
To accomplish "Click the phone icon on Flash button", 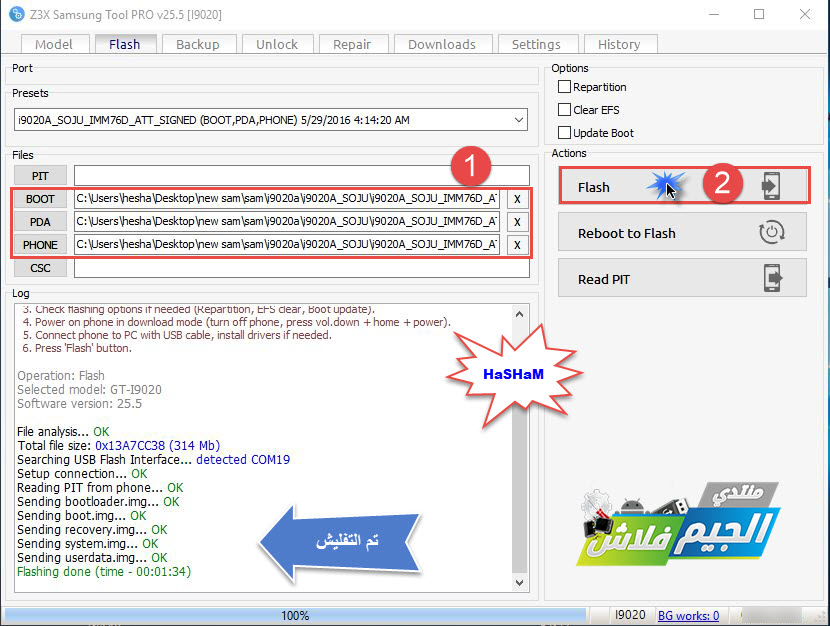I will pos(771,186).
